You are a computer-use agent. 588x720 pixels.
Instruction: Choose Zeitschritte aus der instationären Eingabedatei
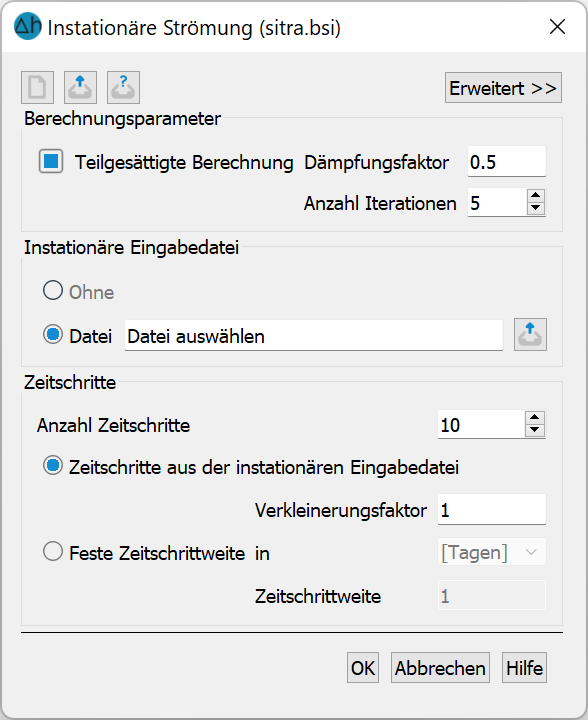coord(53,466)
